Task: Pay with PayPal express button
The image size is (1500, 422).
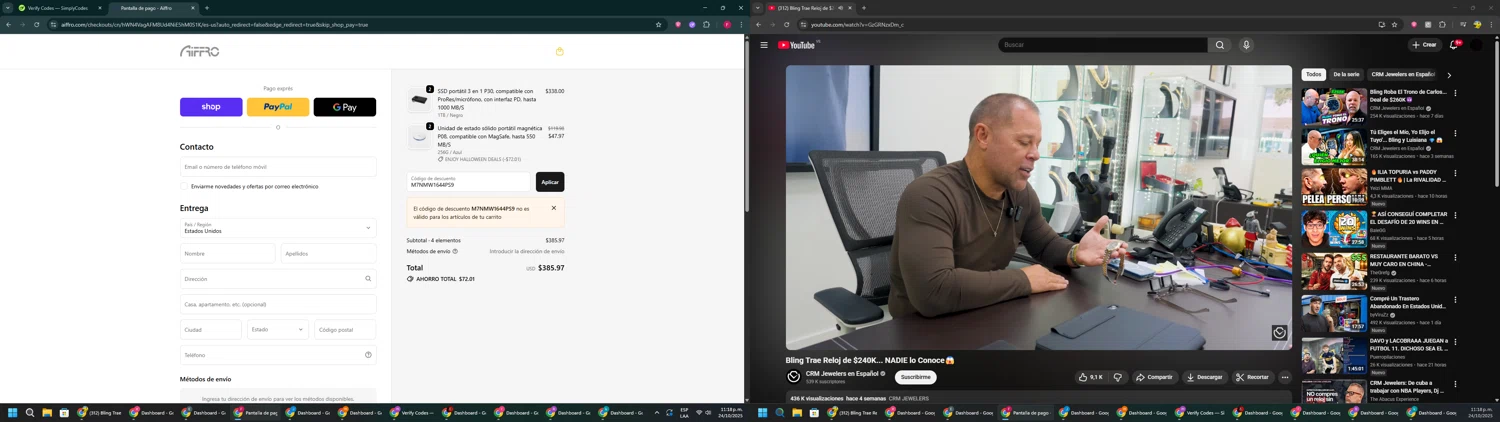Action: tap(278, 107)
